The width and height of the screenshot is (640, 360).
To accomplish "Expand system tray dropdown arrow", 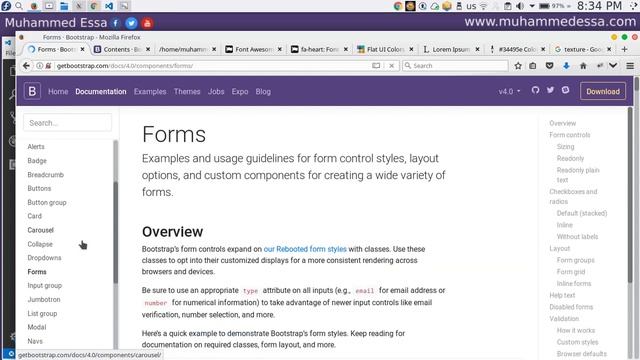I will pos(532,6).
